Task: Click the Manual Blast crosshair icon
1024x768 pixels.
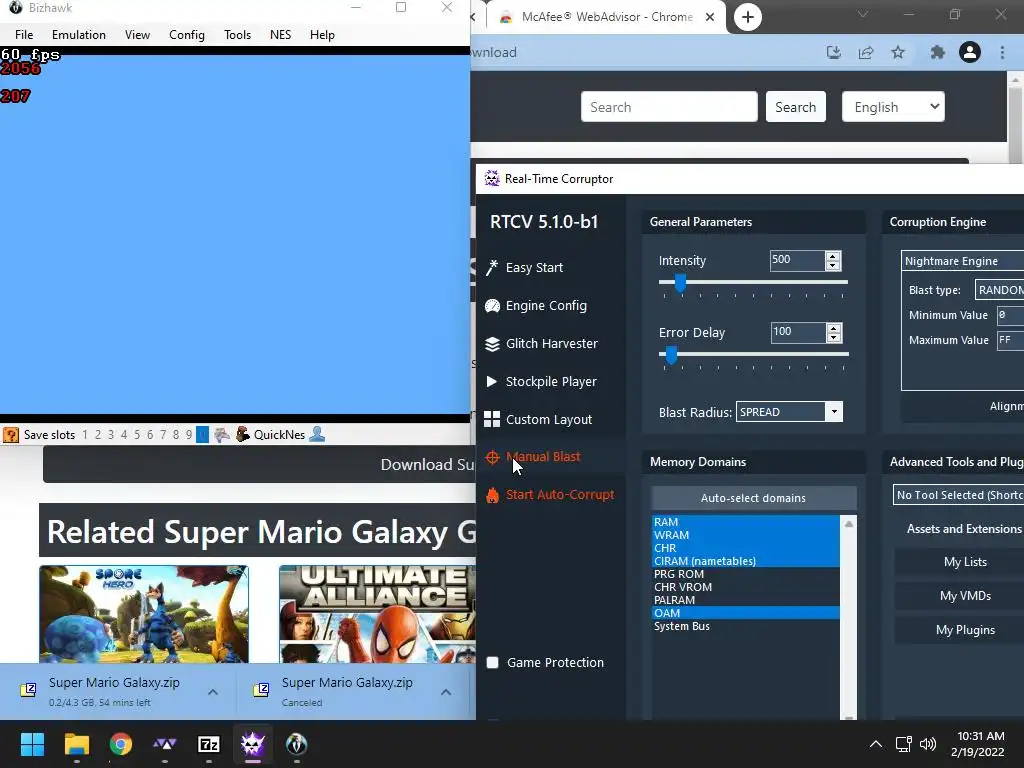Action: pos(492,457)
